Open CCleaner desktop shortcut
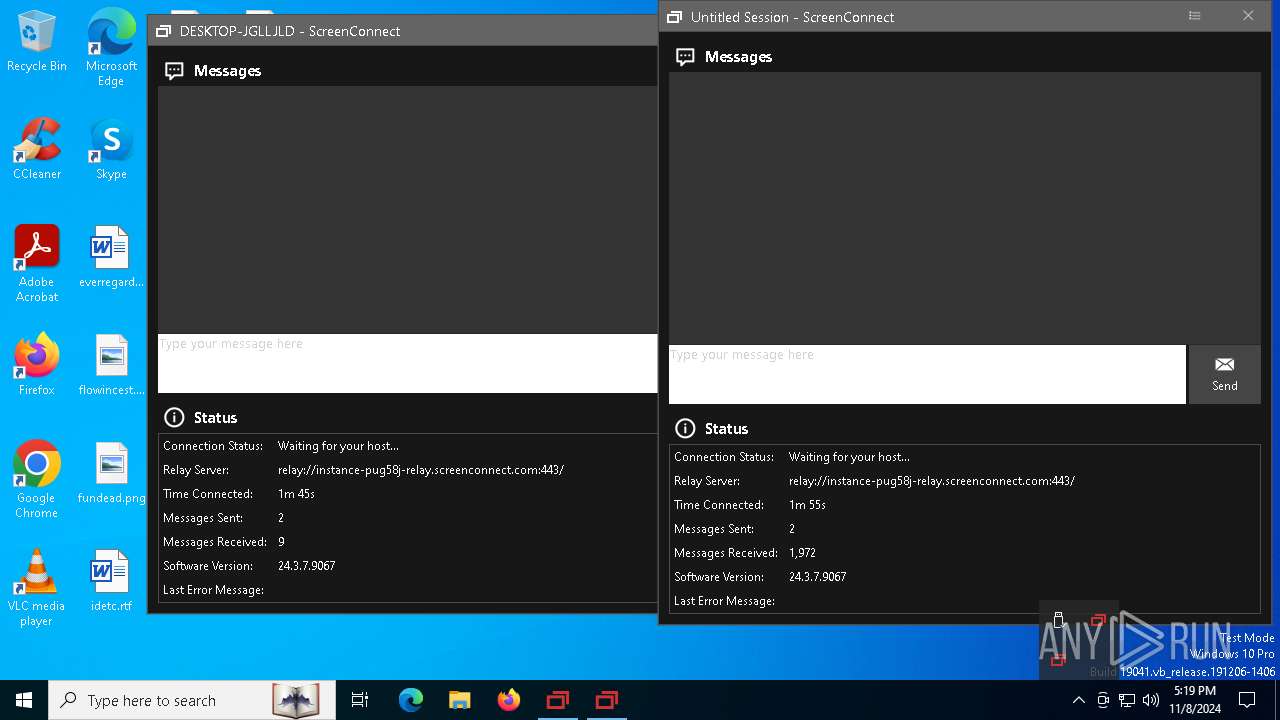Screen dimensions: 1280x720 [x=36, y=149]
